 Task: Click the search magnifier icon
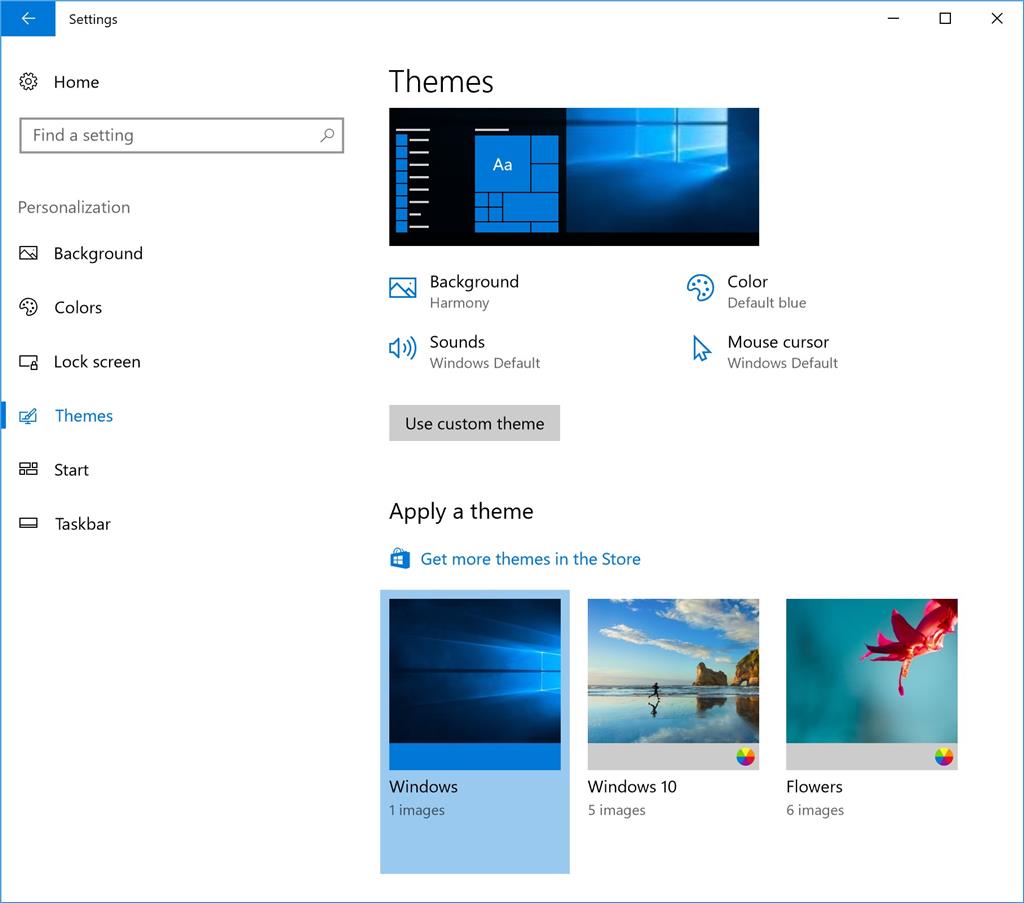[x=327, y=135]
